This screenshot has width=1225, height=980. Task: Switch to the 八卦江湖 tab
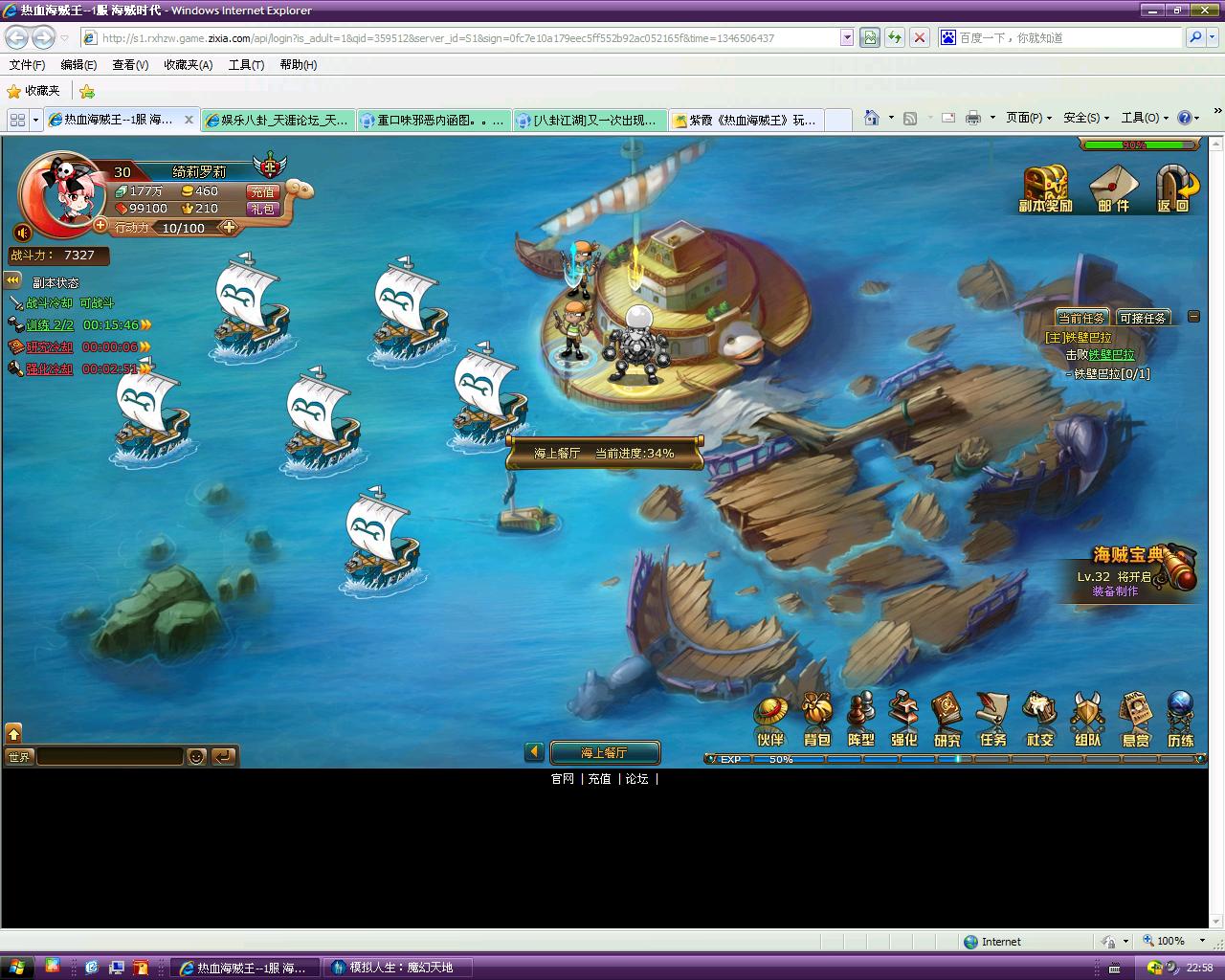tap(589, 120)
